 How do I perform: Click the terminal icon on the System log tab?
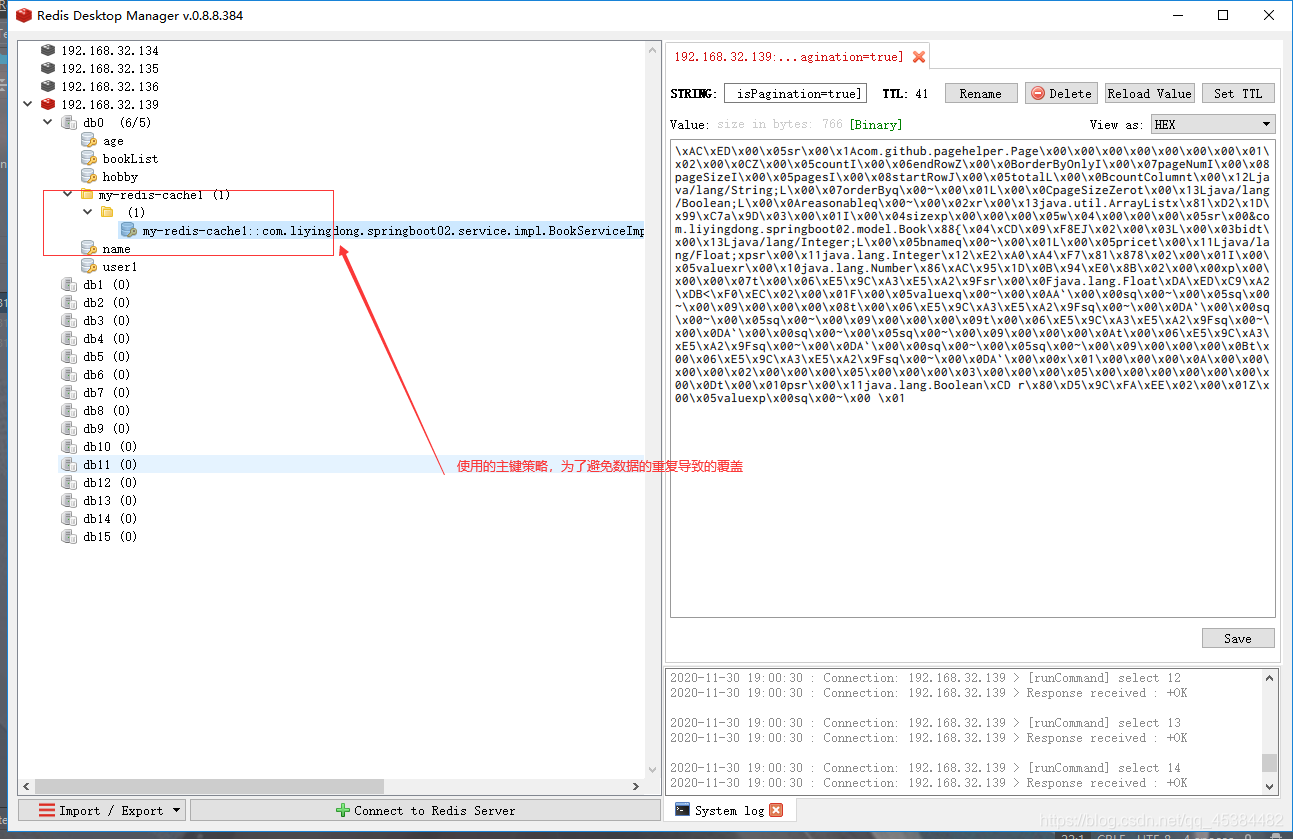683,809
